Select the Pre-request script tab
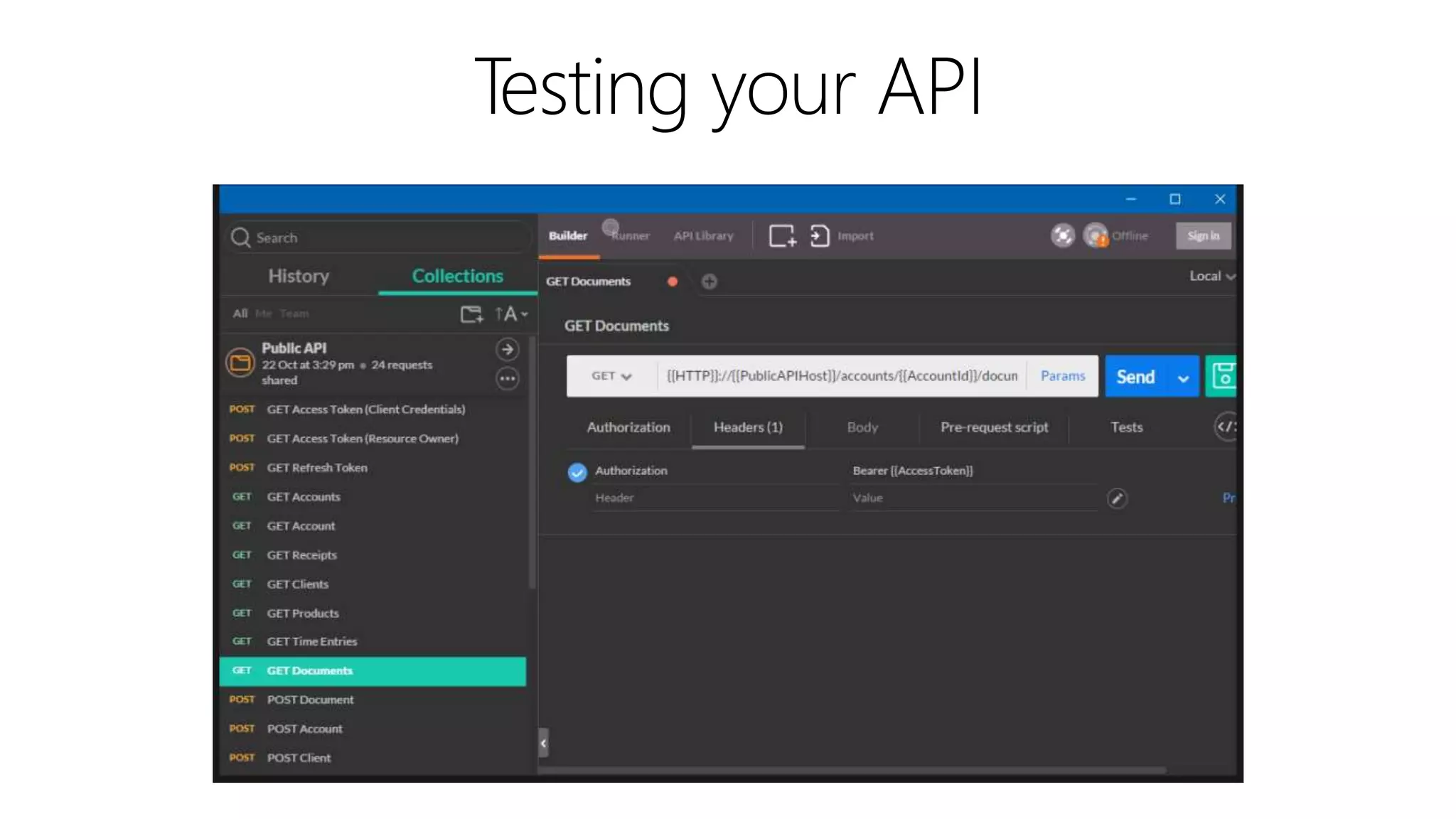The height and width of the screenshot is (819, 1456). coord(994,427)
